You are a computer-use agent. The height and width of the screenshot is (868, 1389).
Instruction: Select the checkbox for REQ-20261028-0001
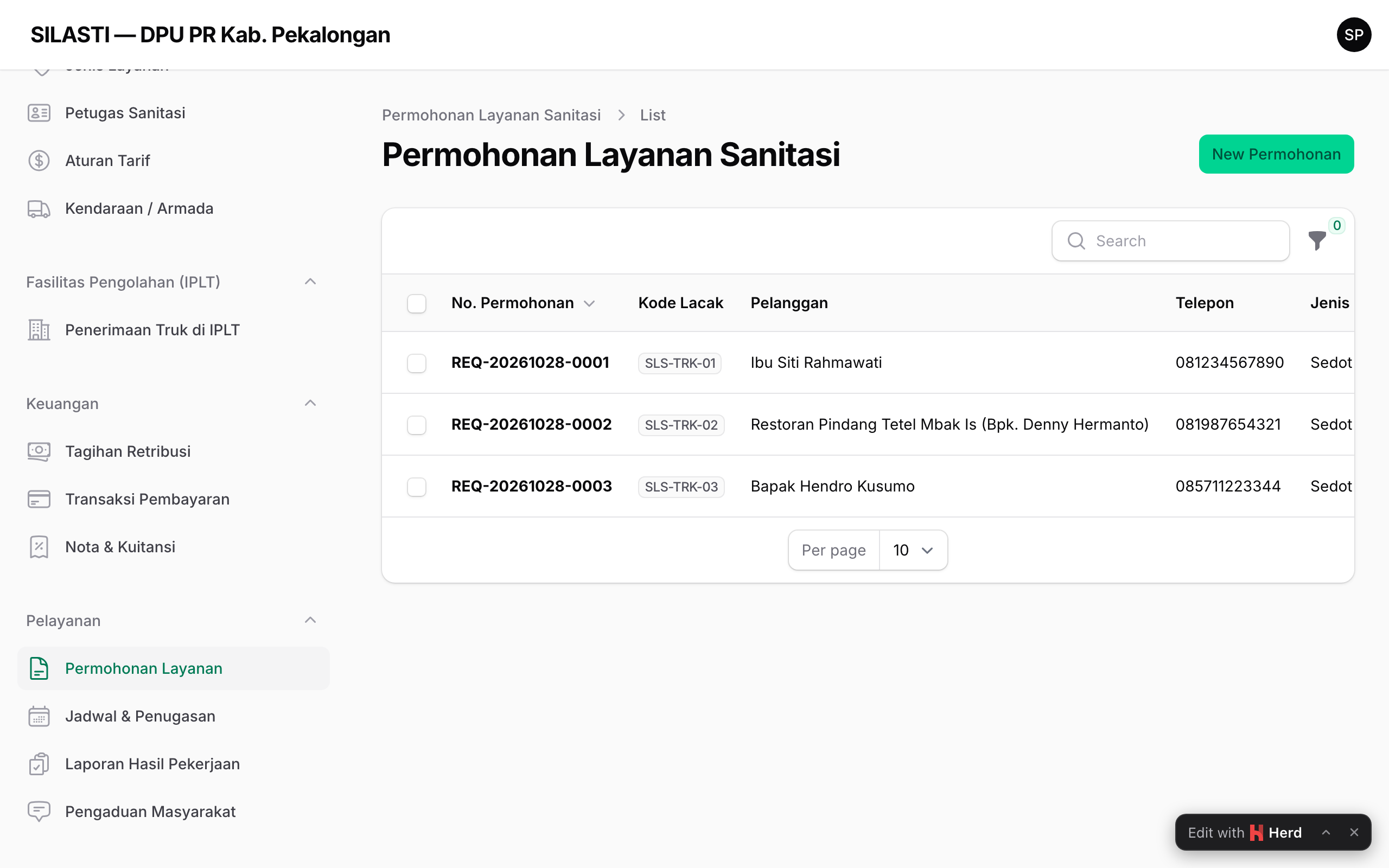click(417, 363)
